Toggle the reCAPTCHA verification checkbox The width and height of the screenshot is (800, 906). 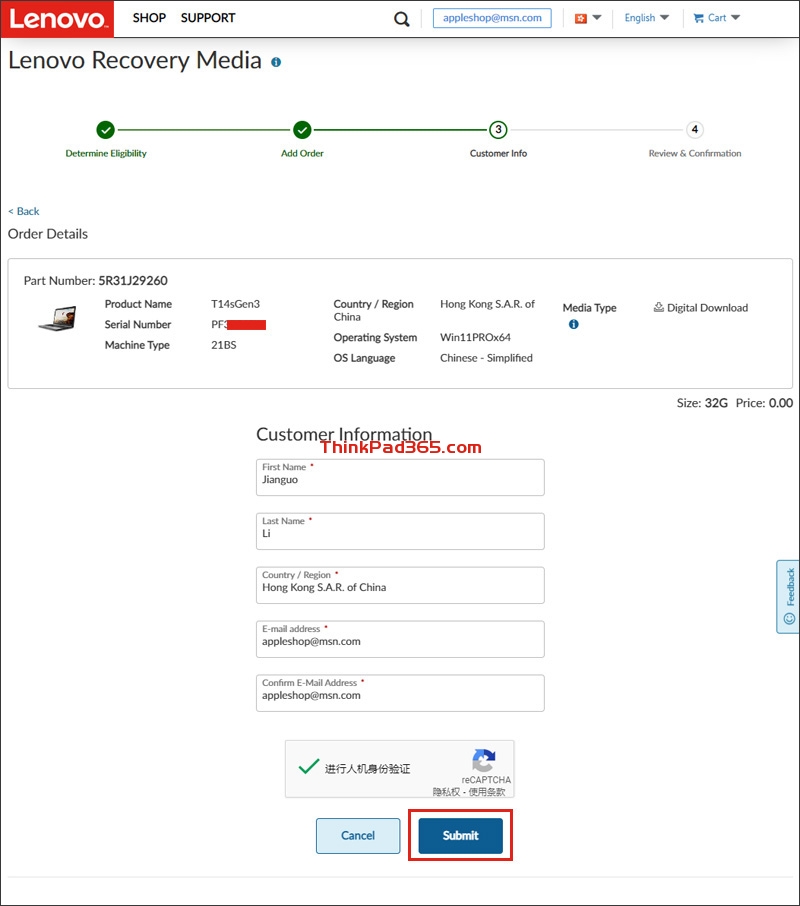click(308, 767)
